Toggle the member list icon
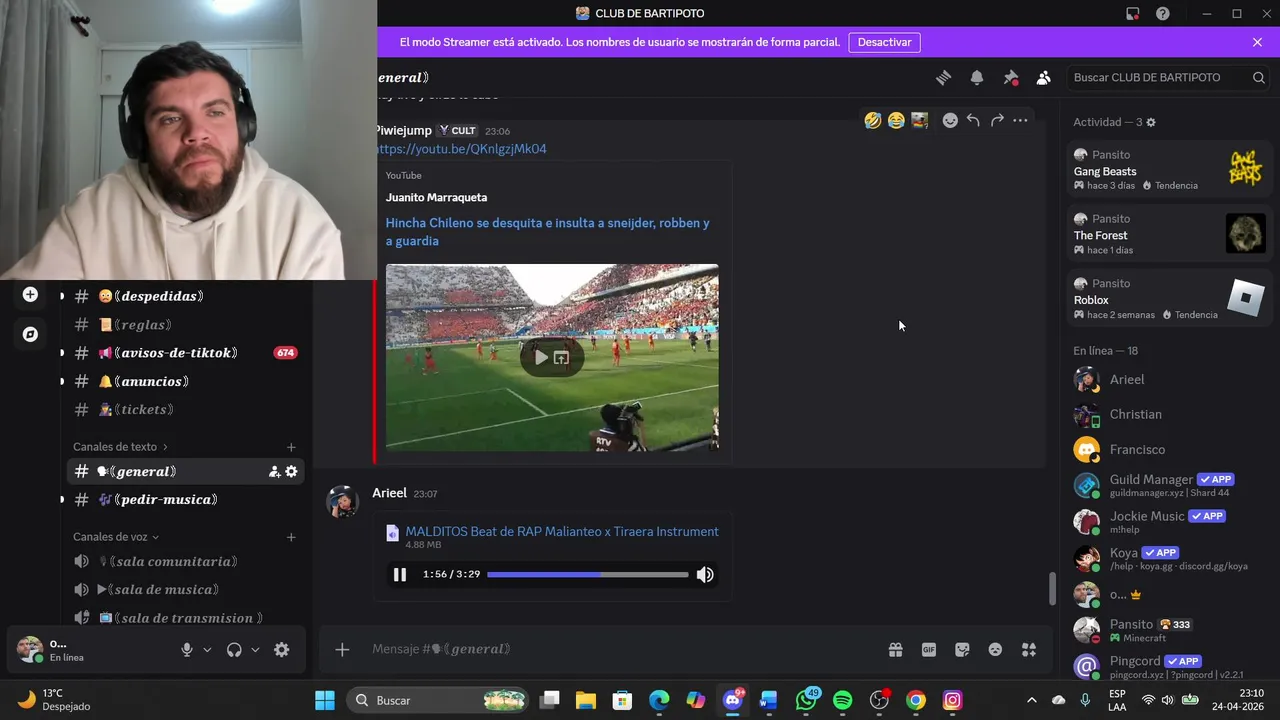 pyautogui.click(x=1044, y=78)
